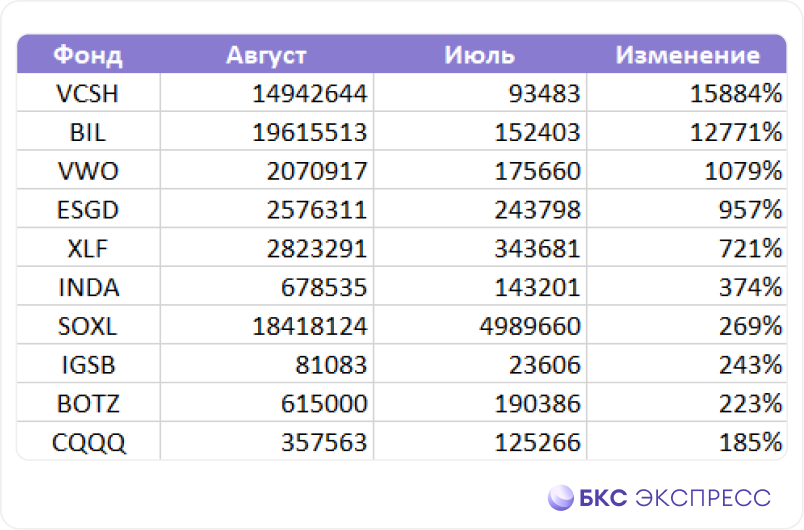
Task: Select the 14942644 August value
Action: [x=310, y=93]
